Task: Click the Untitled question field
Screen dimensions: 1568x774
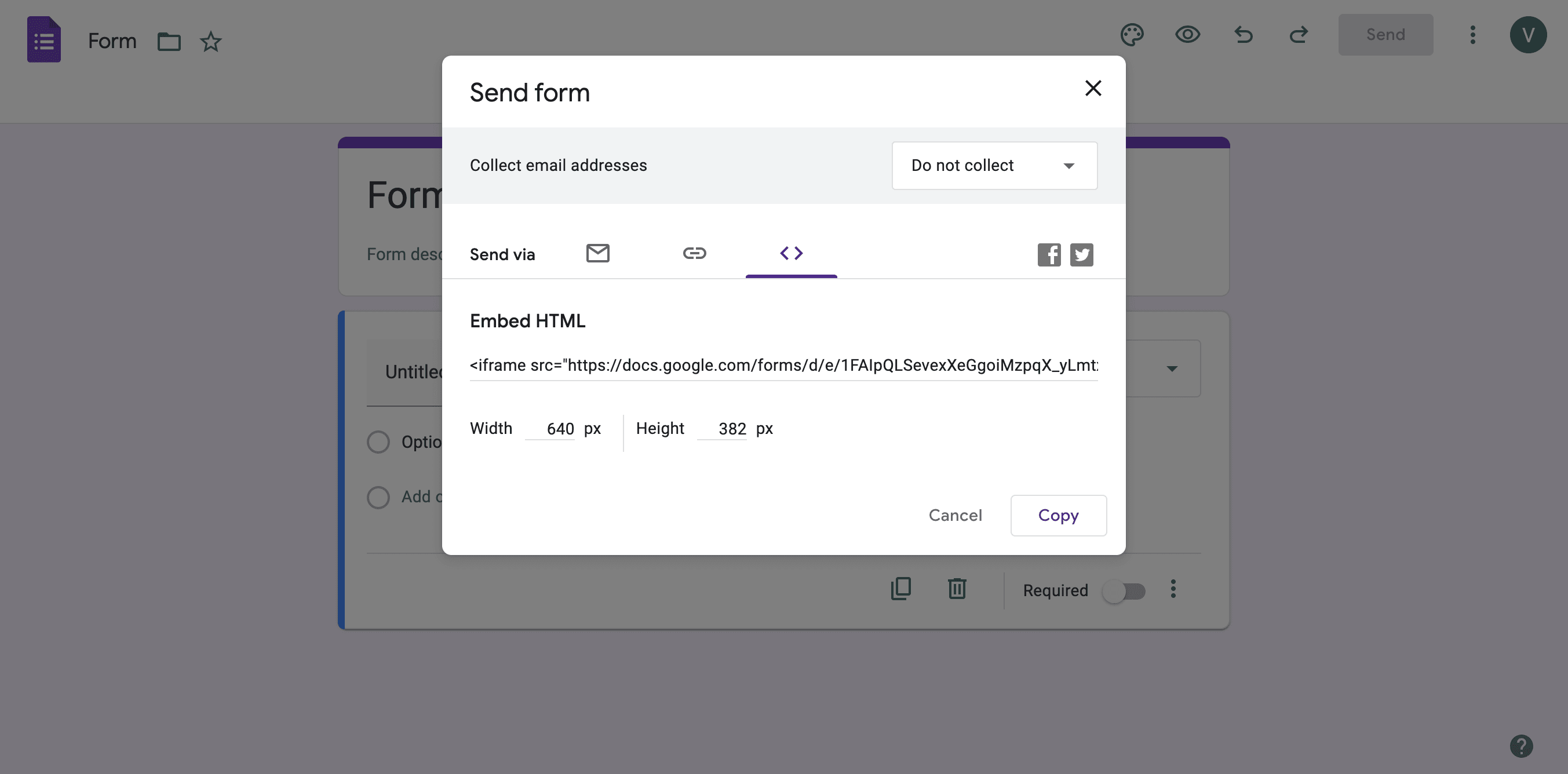Action: pyautogui.click(x=405, y=372)
